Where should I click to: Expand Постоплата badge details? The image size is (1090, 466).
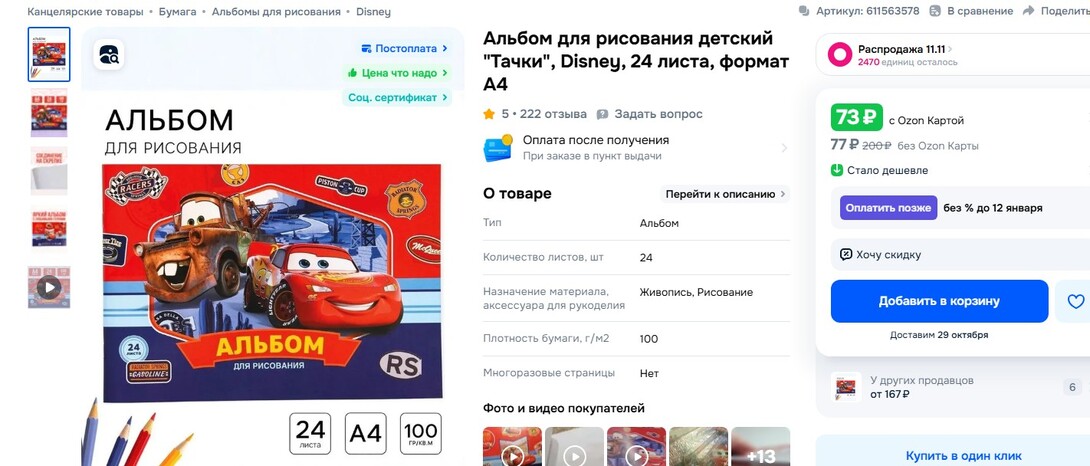(405, 49)
